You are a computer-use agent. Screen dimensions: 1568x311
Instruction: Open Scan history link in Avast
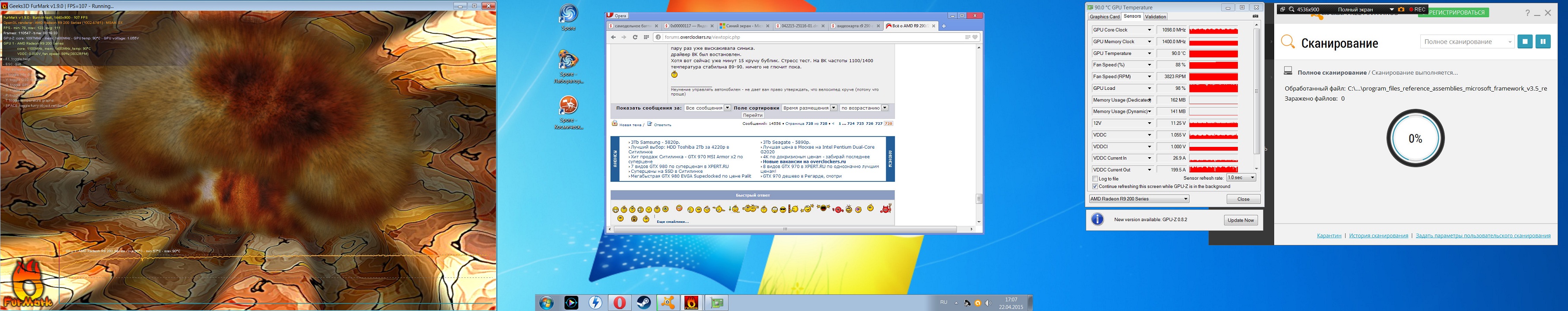(1378, 235)
